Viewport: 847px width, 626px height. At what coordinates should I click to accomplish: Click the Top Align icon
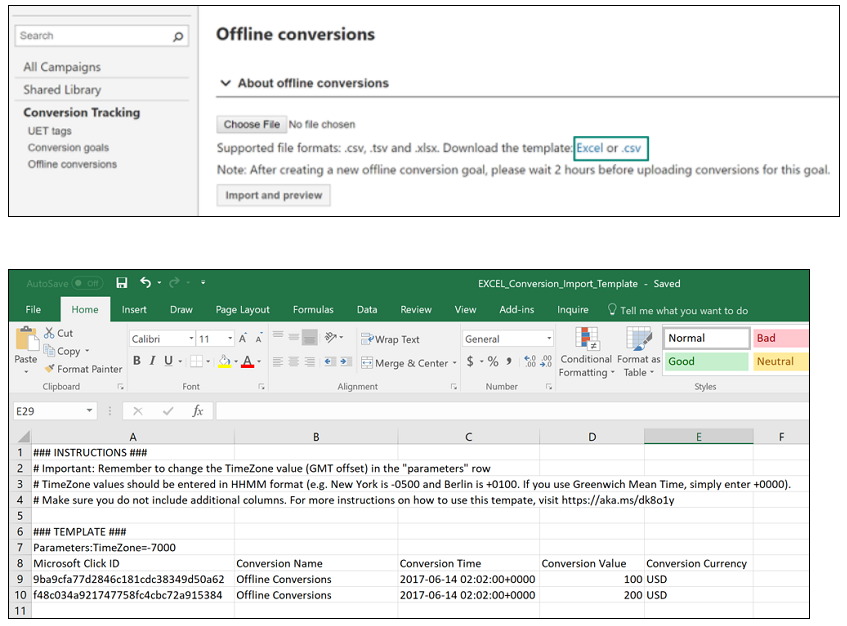tap(278, 337)
